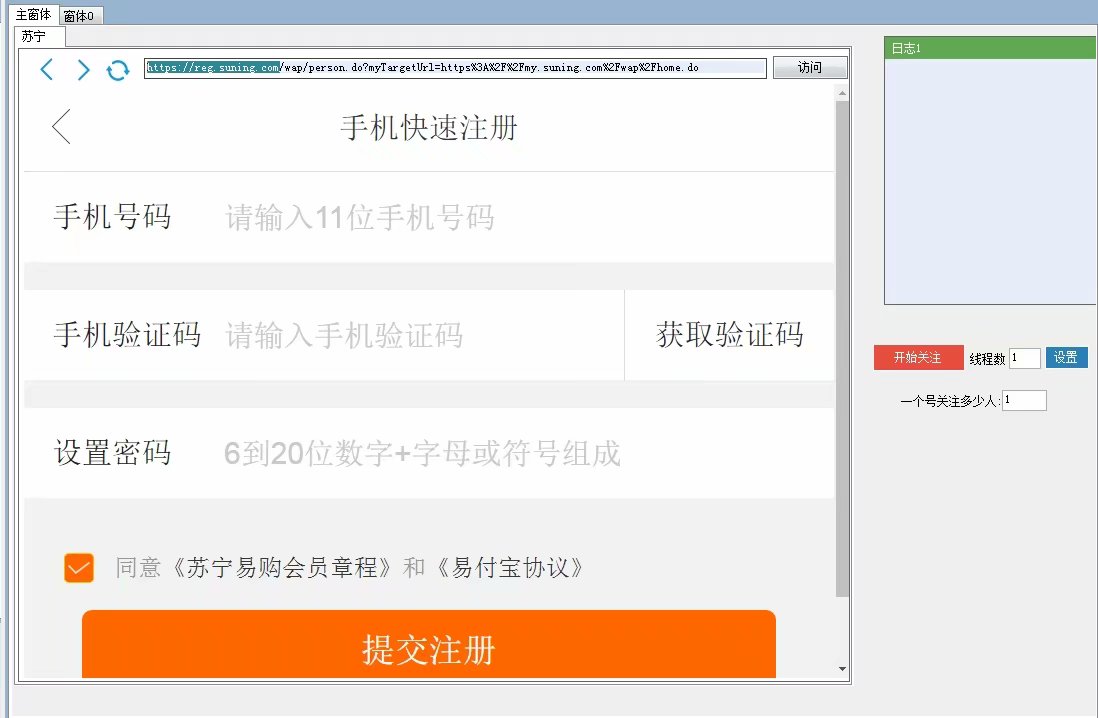The height and width of the screenshot is (718, 1098).
Task: Click the 一个号关注多少人 input field
Action: tap(1024, 401)
